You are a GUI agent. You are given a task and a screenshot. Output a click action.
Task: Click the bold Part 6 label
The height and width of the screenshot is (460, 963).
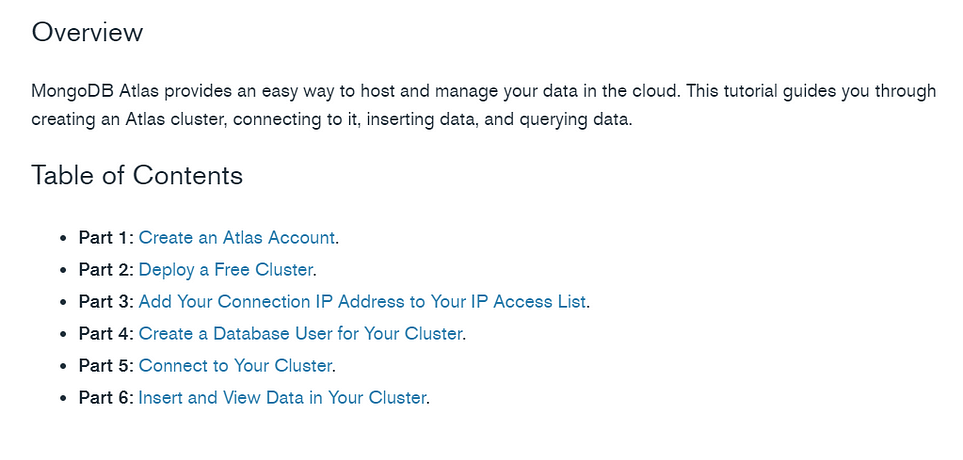click(106, 397)
